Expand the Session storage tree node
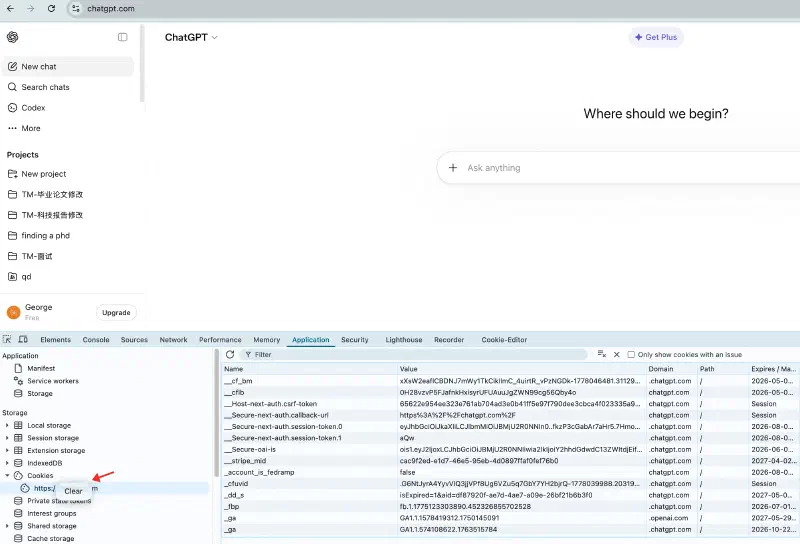The width and height of the screenshot is (800, 544). tap(7, 438)
